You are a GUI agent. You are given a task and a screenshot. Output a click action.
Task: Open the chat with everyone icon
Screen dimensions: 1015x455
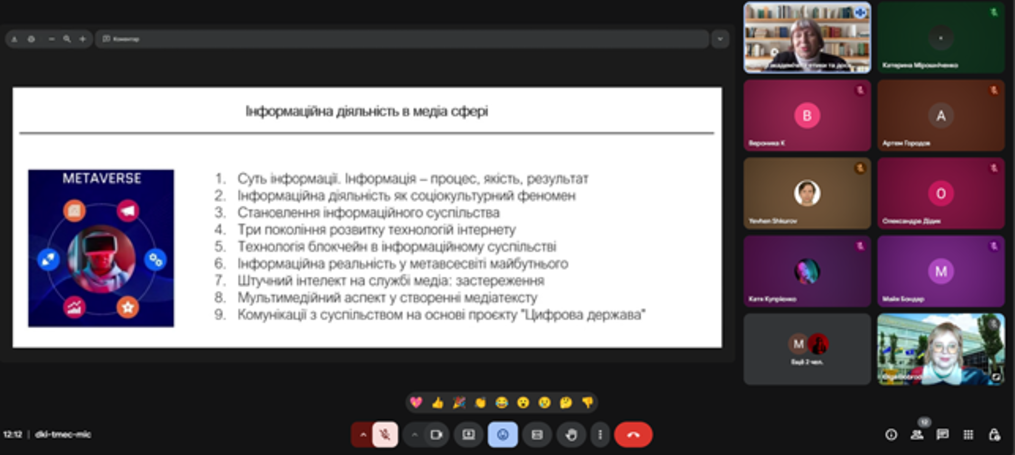pyautogui.click(x=942, y=435)
